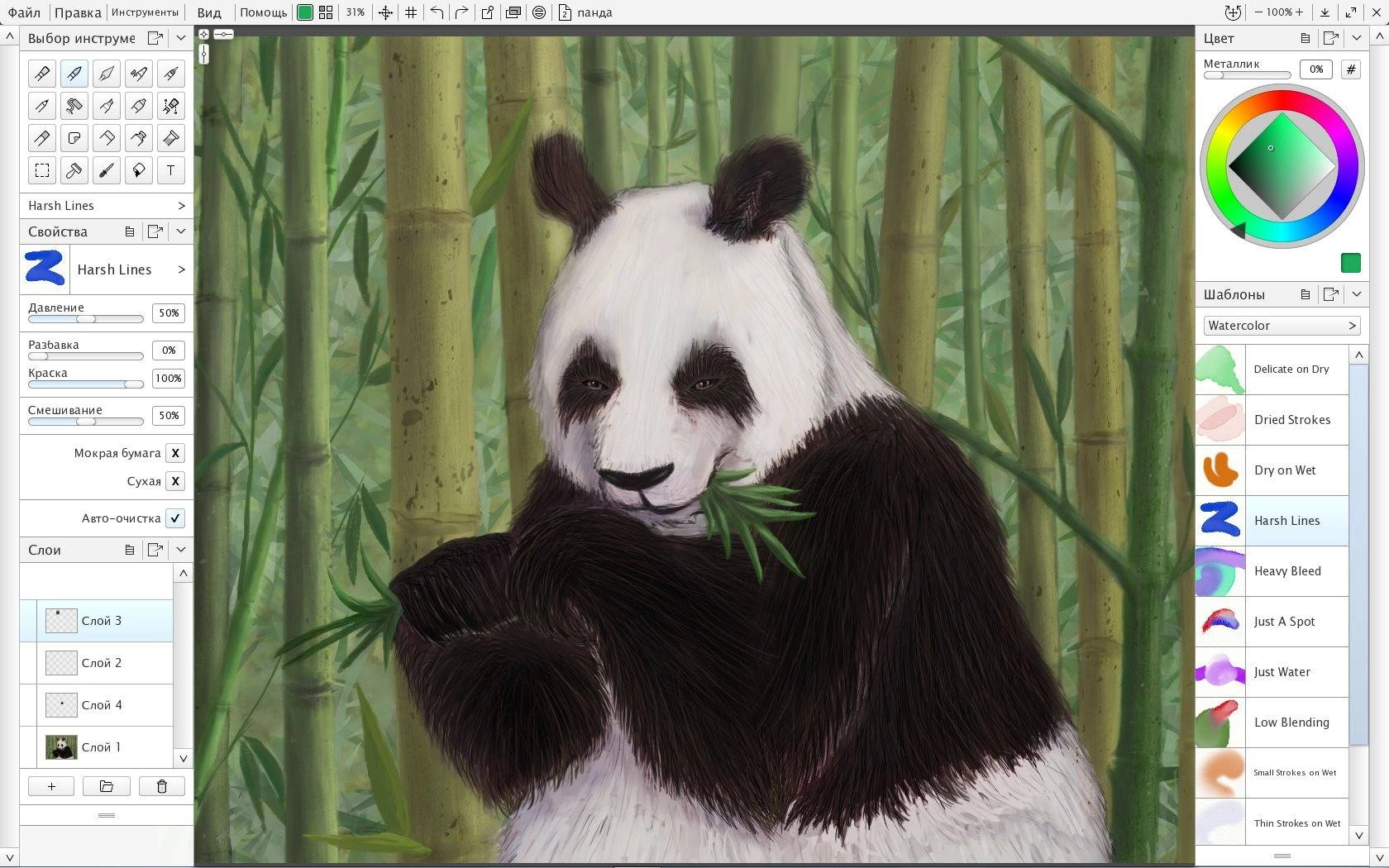The image size is (1389, 868).
Task: Open the Вид menu
Action: 209,12
